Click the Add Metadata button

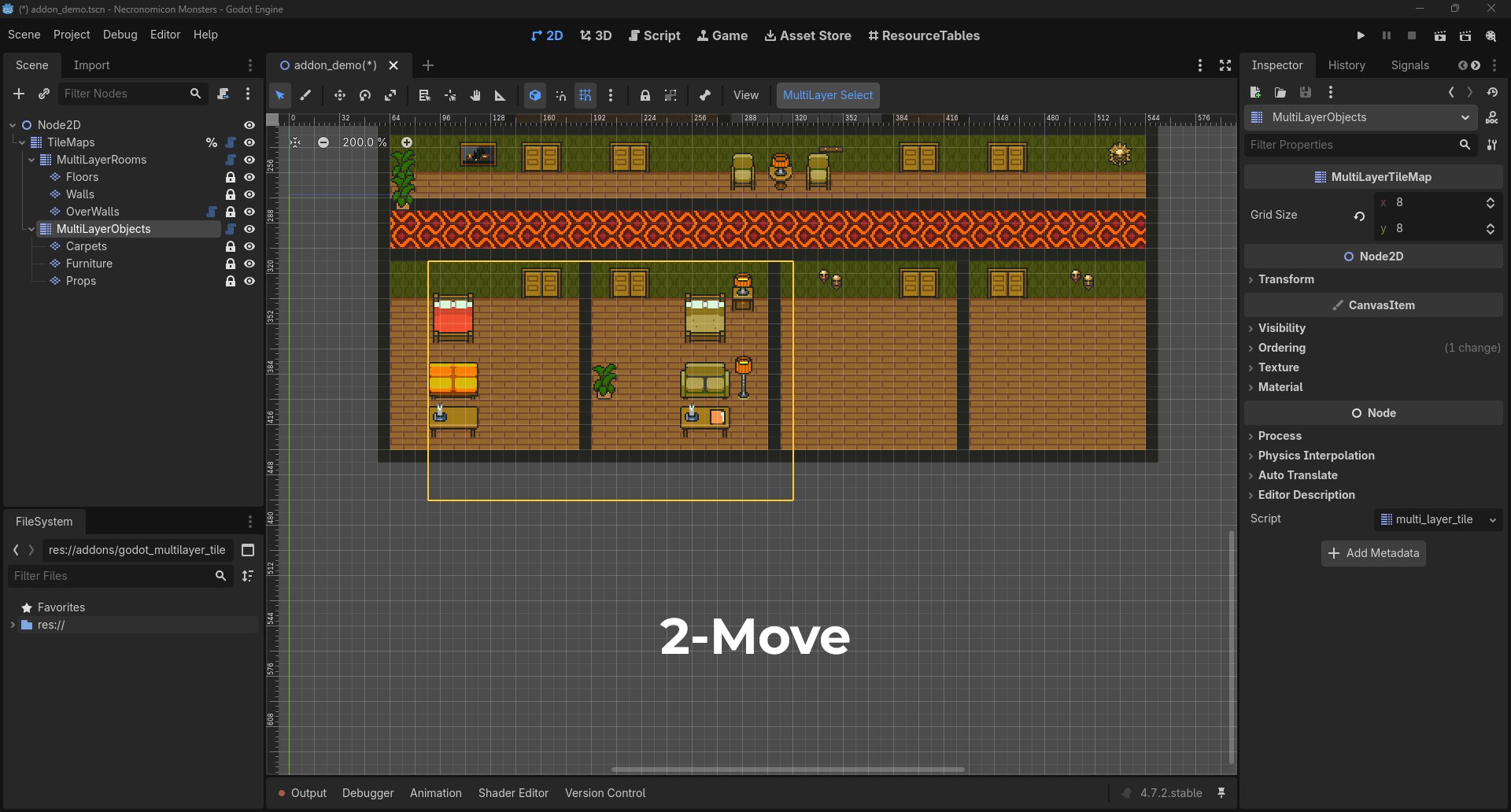pos(1373,553)
